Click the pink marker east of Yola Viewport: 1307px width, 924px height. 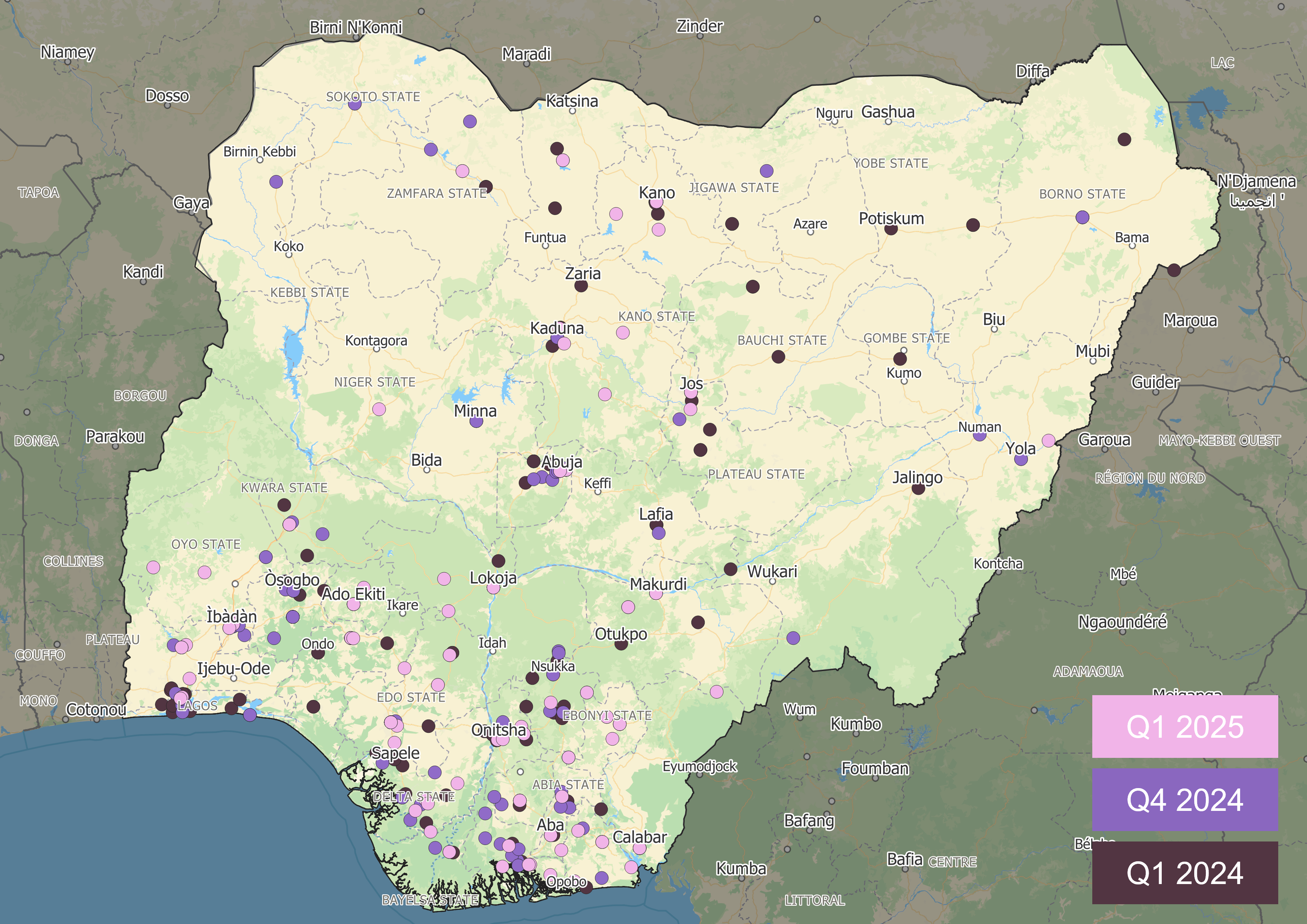pyautogui.click(x=1049, y=441)
